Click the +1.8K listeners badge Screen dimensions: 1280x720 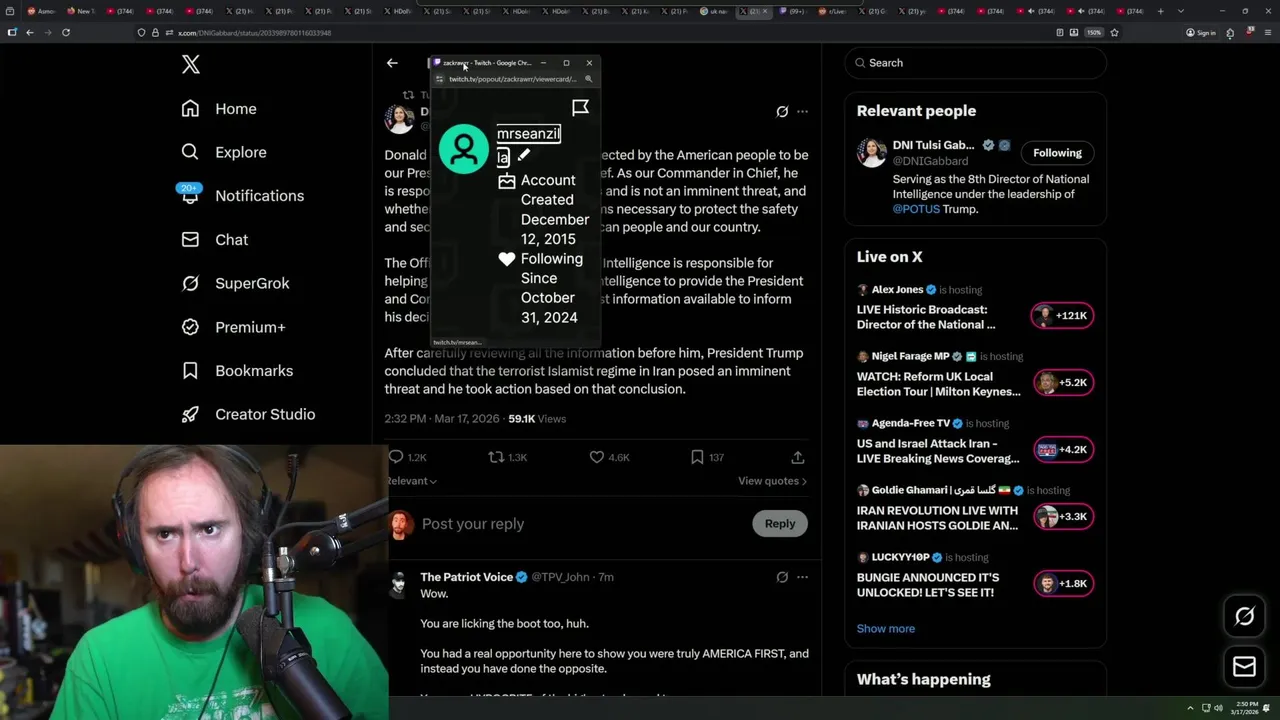tap(1062, 584)
